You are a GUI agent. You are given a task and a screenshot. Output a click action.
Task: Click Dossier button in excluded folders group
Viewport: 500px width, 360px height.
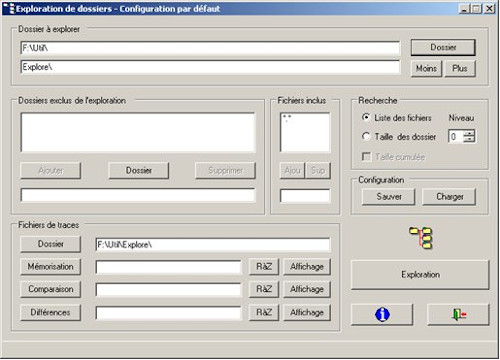pyautogui.click(x=139, y=171)
